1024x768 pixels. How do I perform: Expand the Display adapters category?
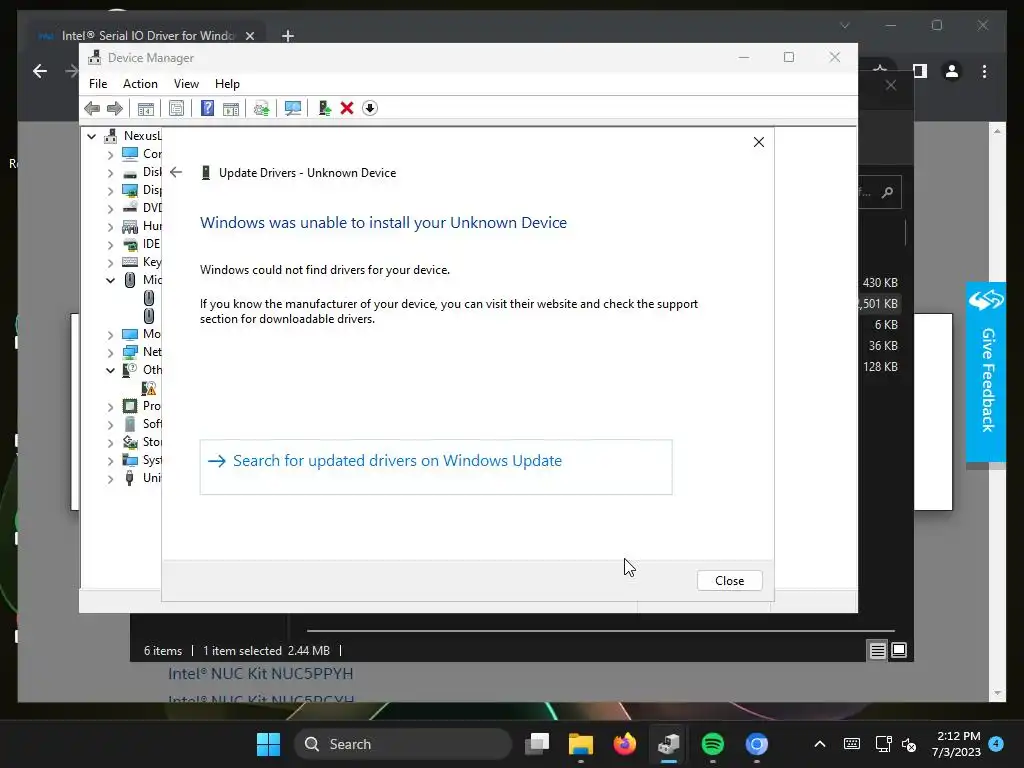[x=110, y=190]
